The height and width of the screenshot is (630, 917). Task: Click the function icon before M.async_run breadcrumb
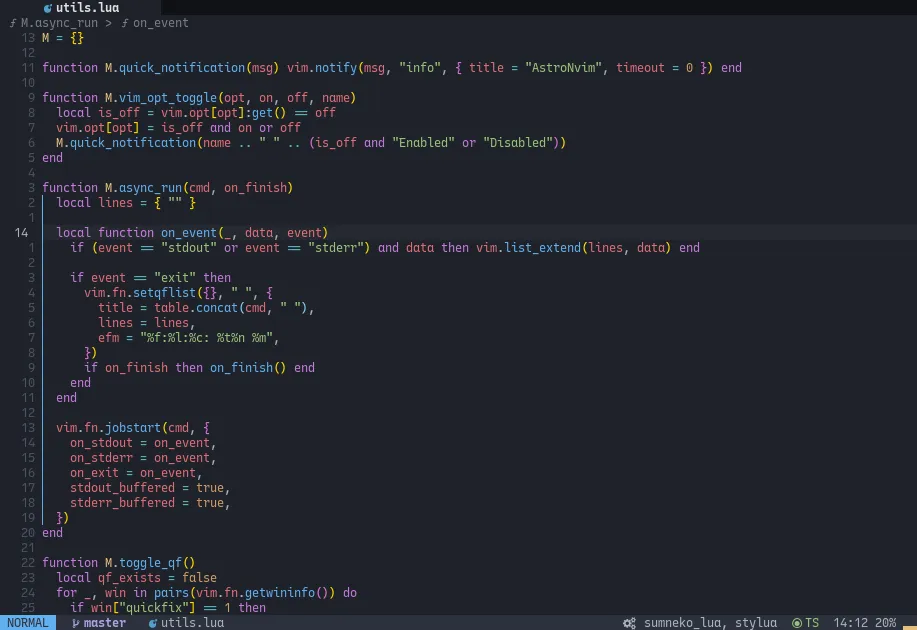click(x=14, y=22)
